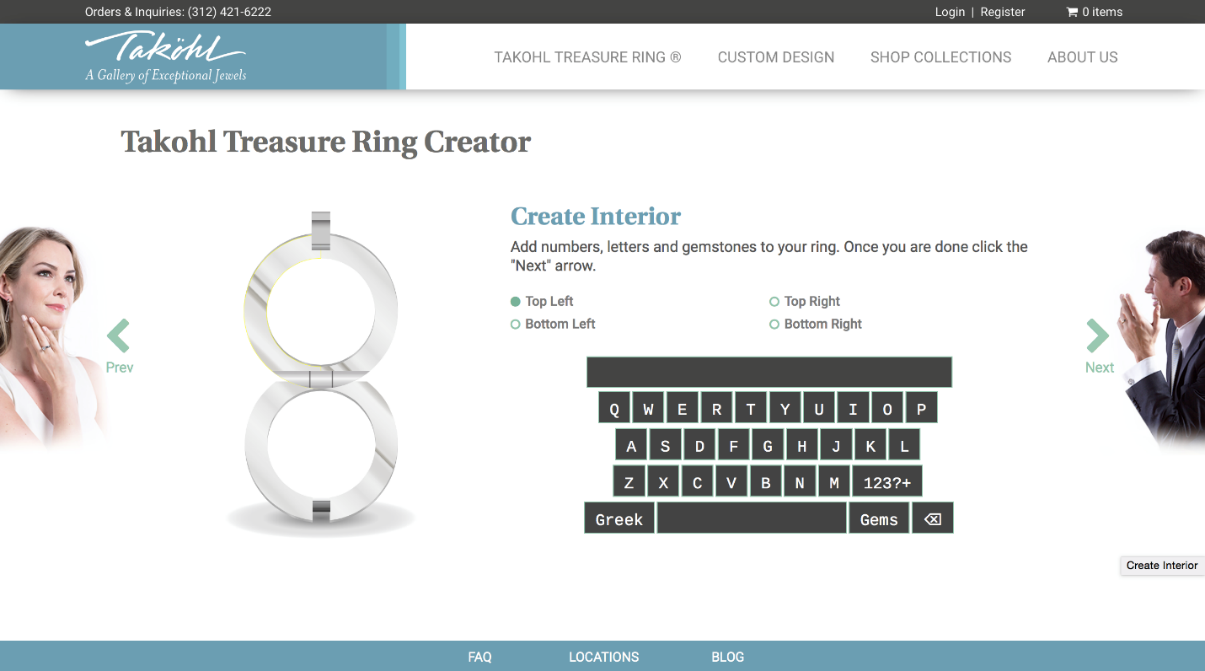Tap the X key on the keyboard
1205x671 pixels.
[x=663, y=482]
